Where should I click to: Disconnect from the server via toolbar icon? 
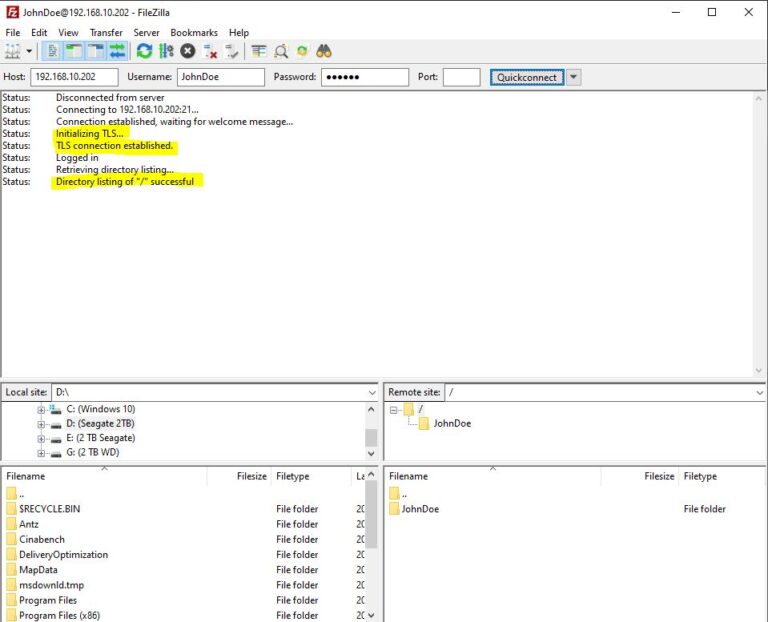(x=210, y=51)
